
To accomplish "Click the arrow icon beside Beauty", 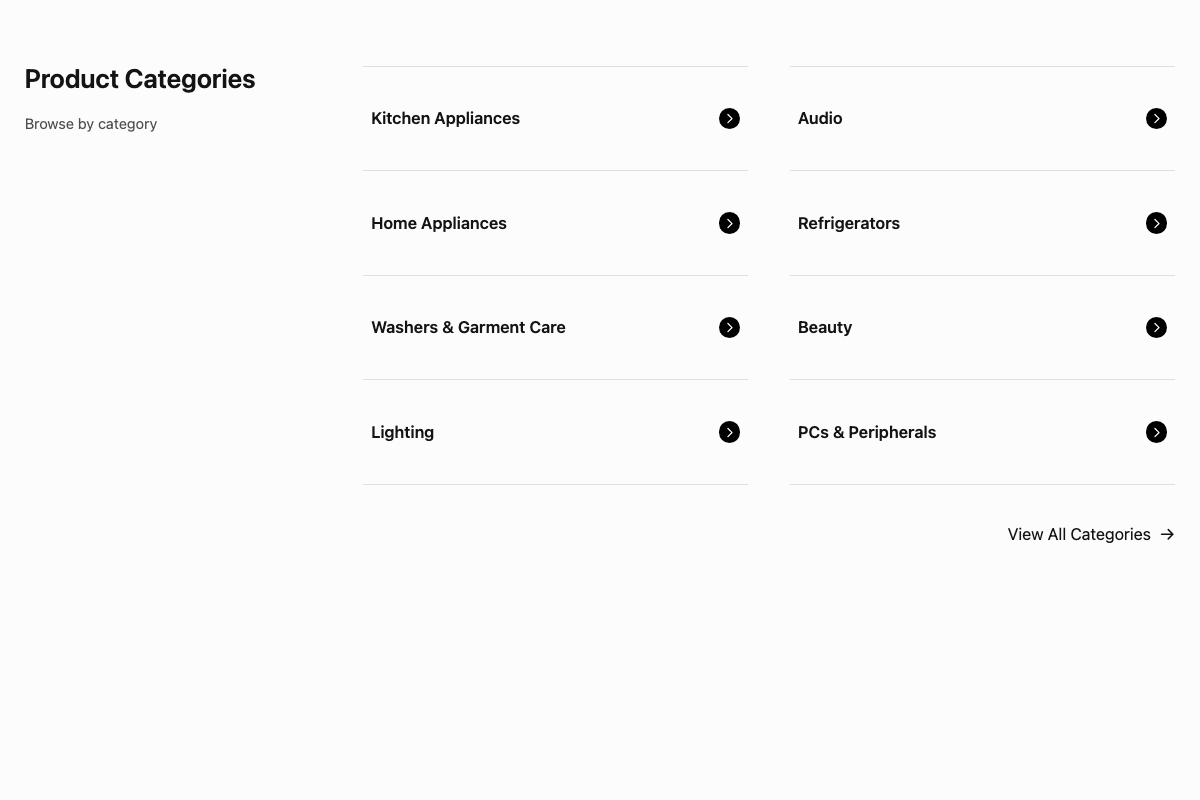I will [1156, 328].
